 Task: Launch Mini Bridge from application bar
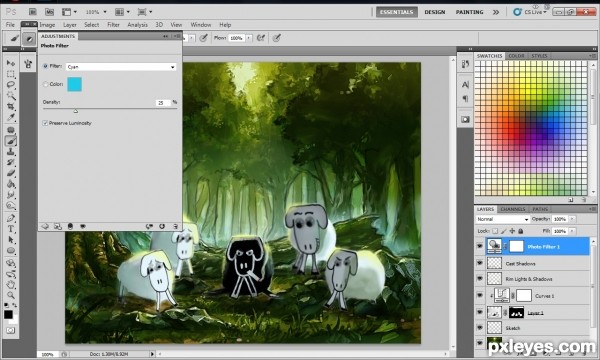click(49, 12)
